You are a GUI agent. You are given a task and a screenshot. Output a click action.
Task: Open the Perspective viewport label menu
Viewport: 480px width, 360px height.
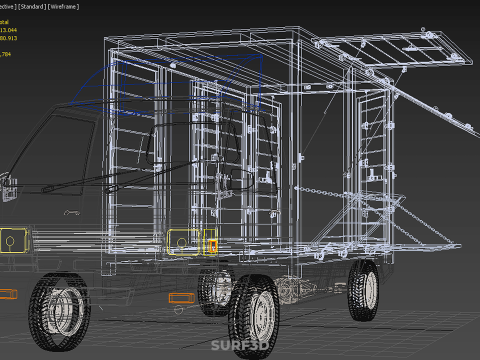click(8, 7)
